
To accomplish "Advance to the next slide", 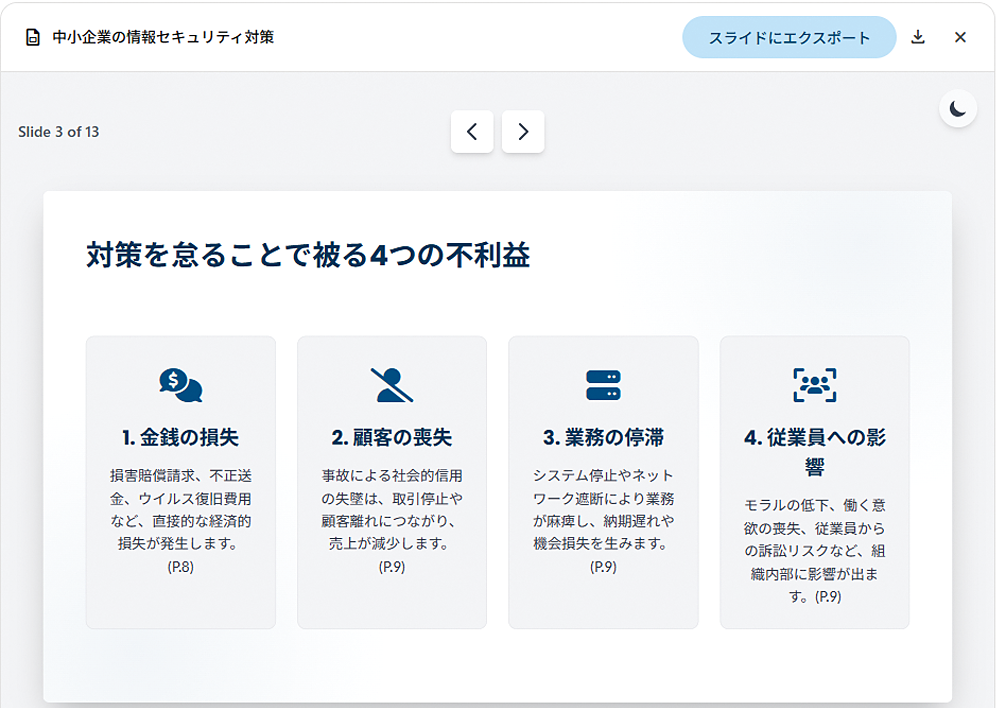I will [x=523, y=132].
